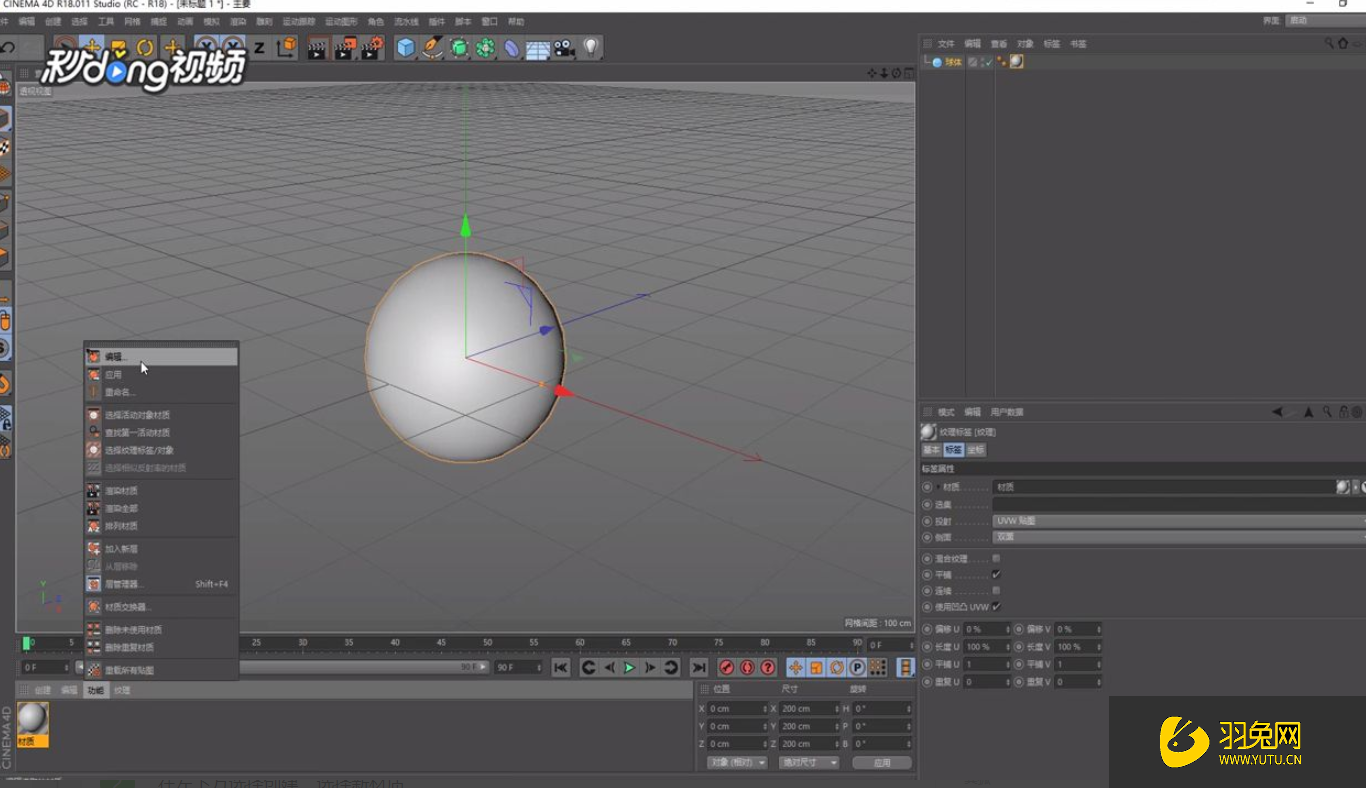Open the camera object icon
This screenshot has width=1366, height=788.
(x=565, y=47)
